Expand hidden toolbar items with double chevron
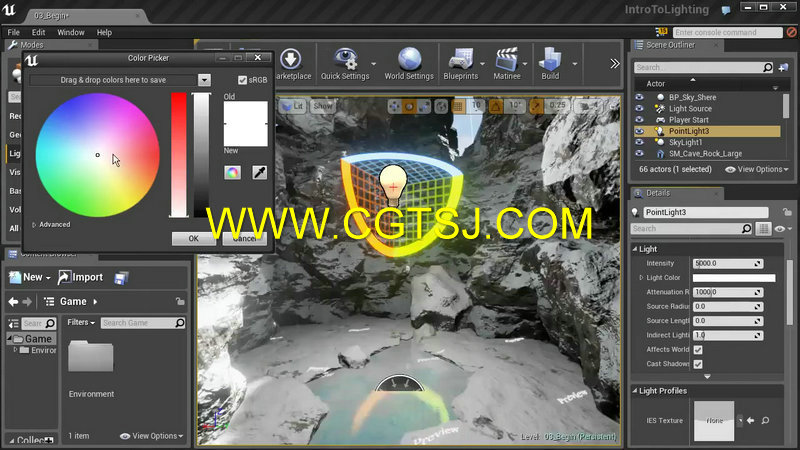Screen dimensions: 800x450 [615, 63]
